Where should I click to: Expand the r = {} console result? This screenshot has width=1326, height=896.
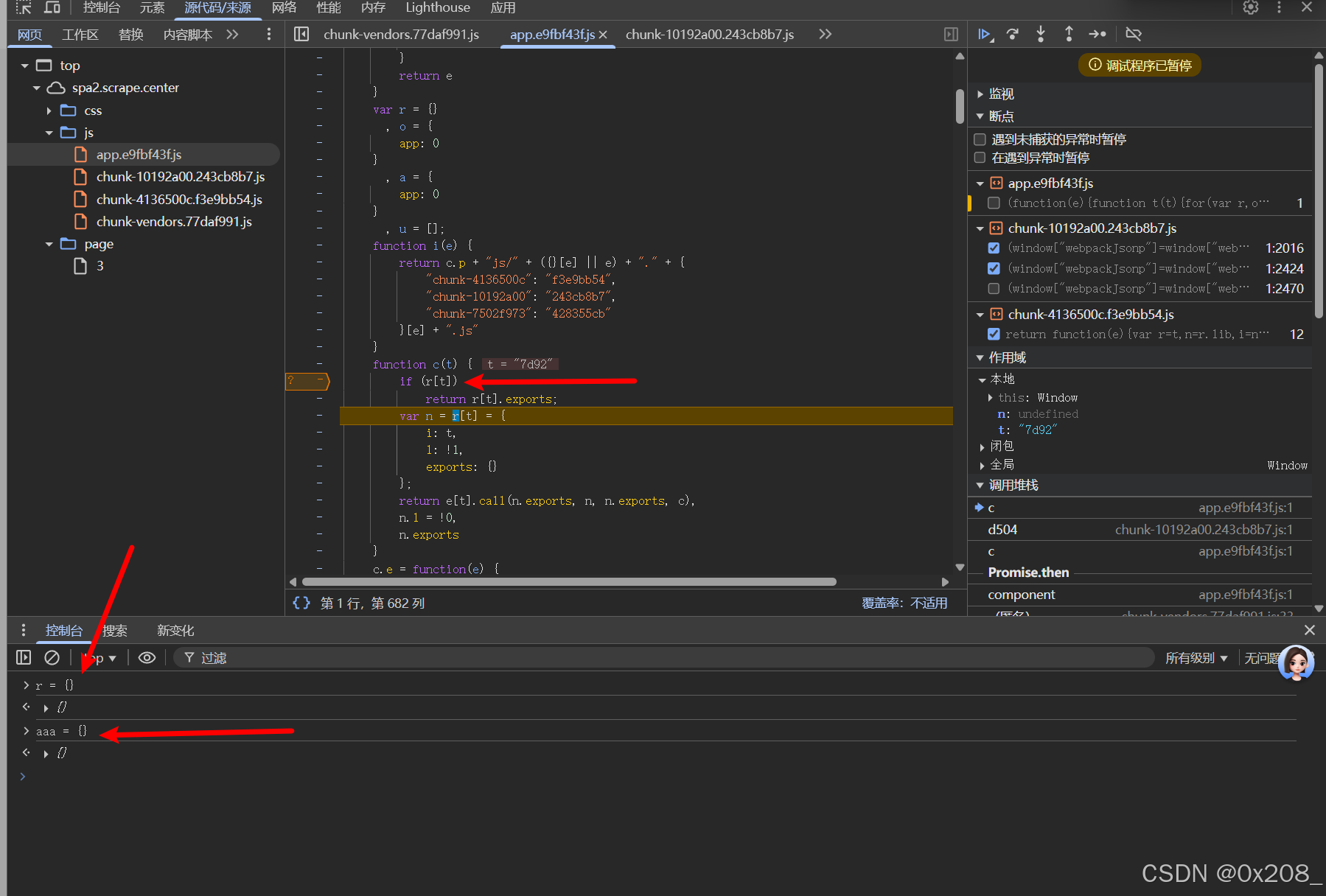[46, 708]
